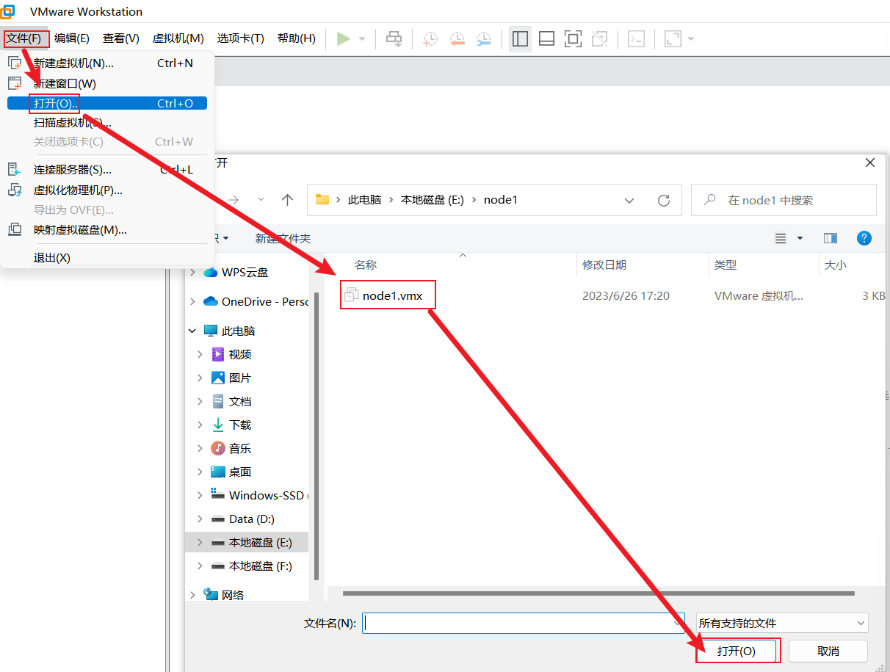The image size is (890, 672).
Task: Click the green power-on play icon
Action: point(343,39)
